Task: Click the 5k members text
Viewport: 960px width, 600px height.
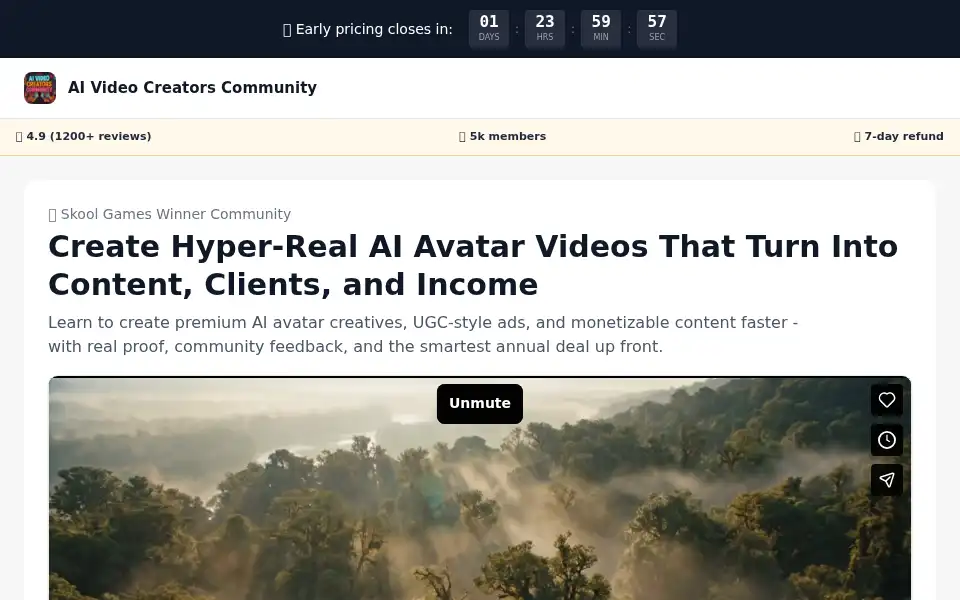Action: (x=502, y=137)
